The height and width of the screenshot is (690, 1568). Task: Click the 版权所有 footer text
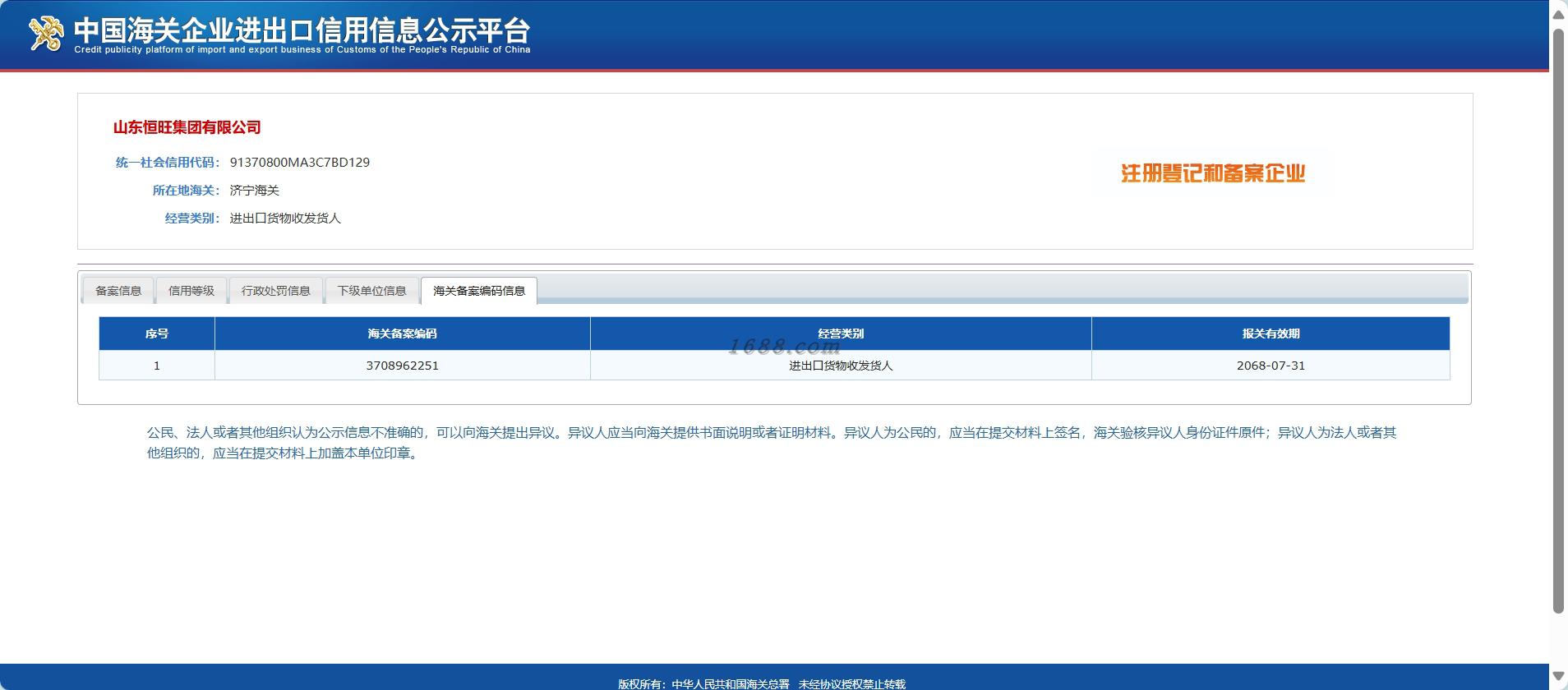click(762, 683)
